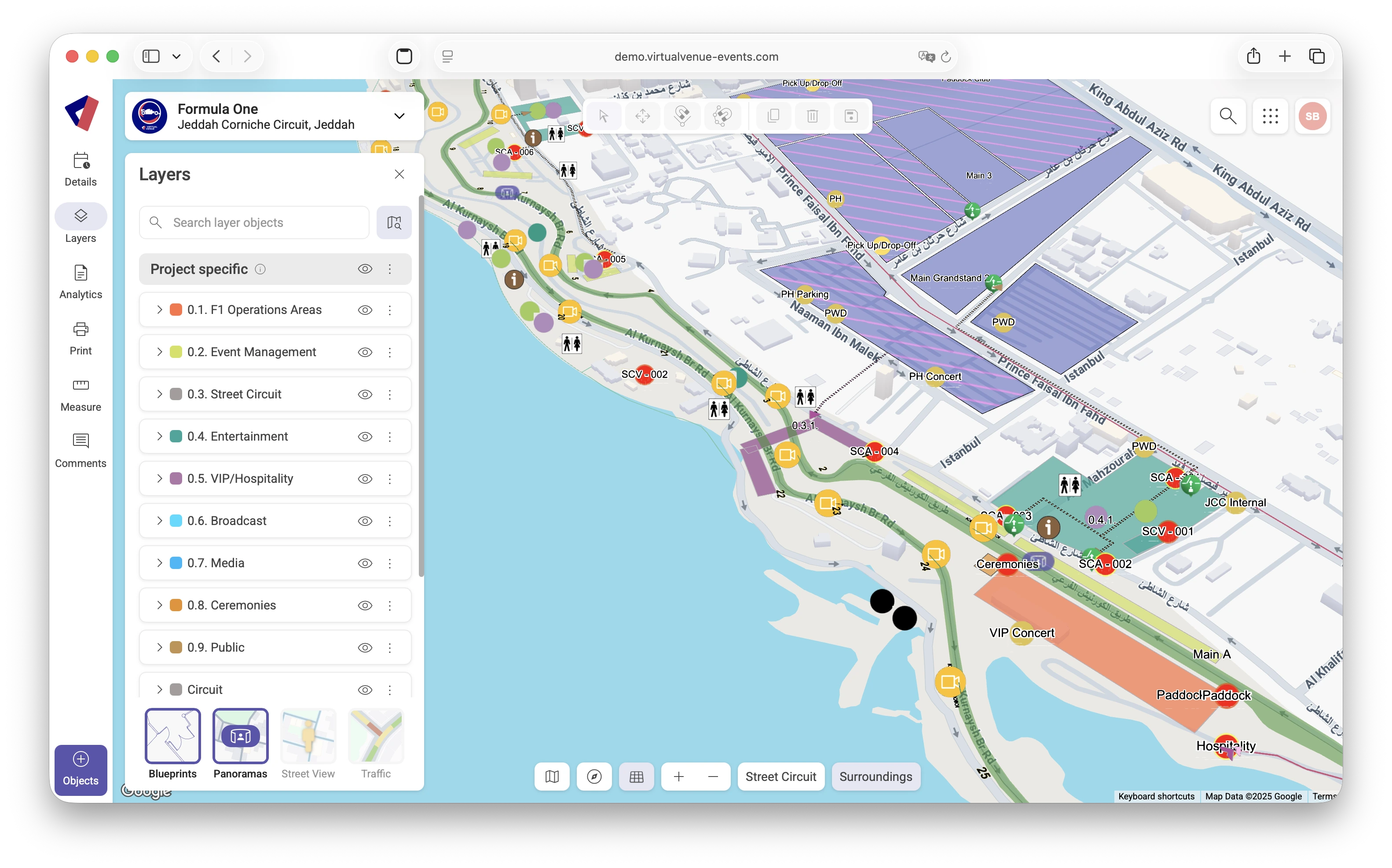The height and width of the screenshot is (868, 1392).
Task: Select the pointer tool in map toolbar
Action: coord(604,116)
